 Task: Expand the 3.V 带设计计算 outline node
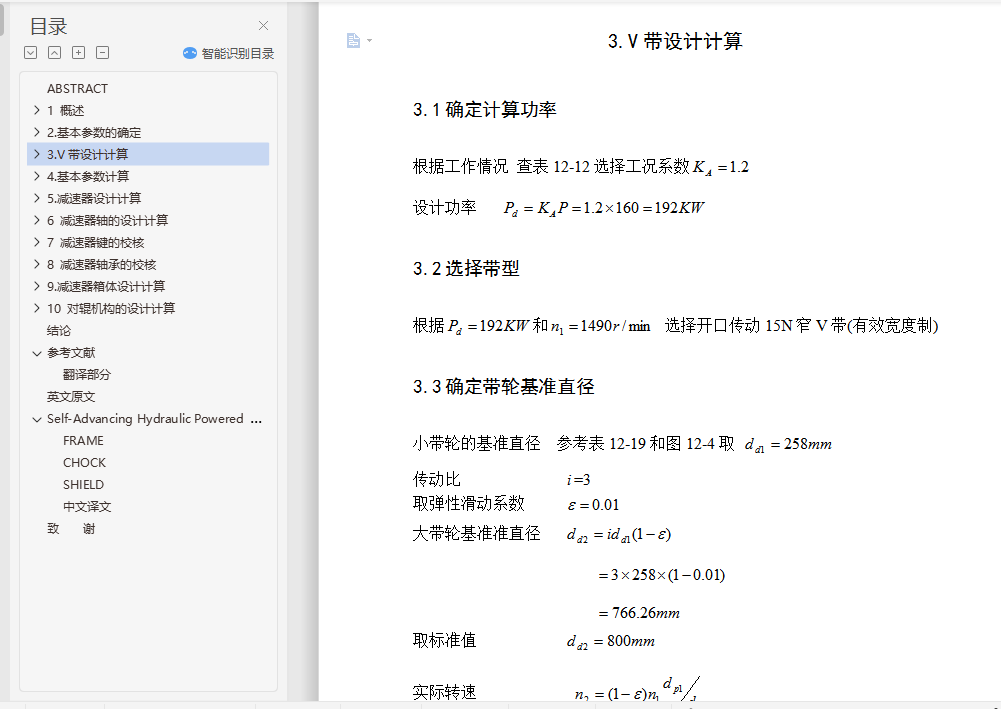[37, 154]
